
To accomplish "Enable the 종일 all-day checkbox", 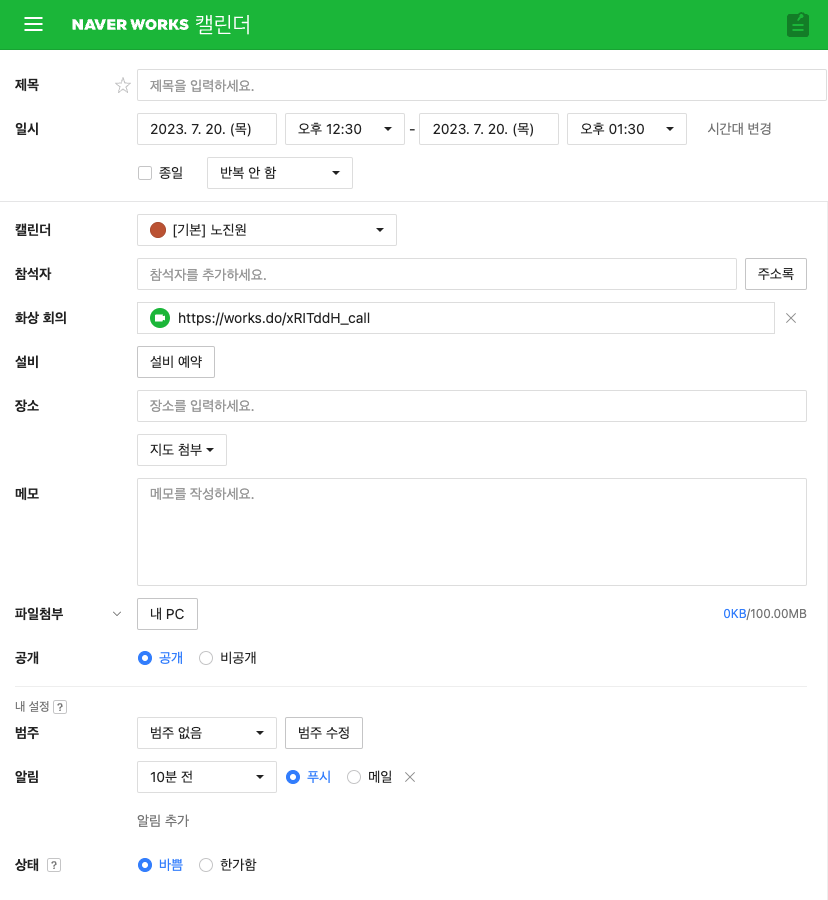I will pos(145,173).
